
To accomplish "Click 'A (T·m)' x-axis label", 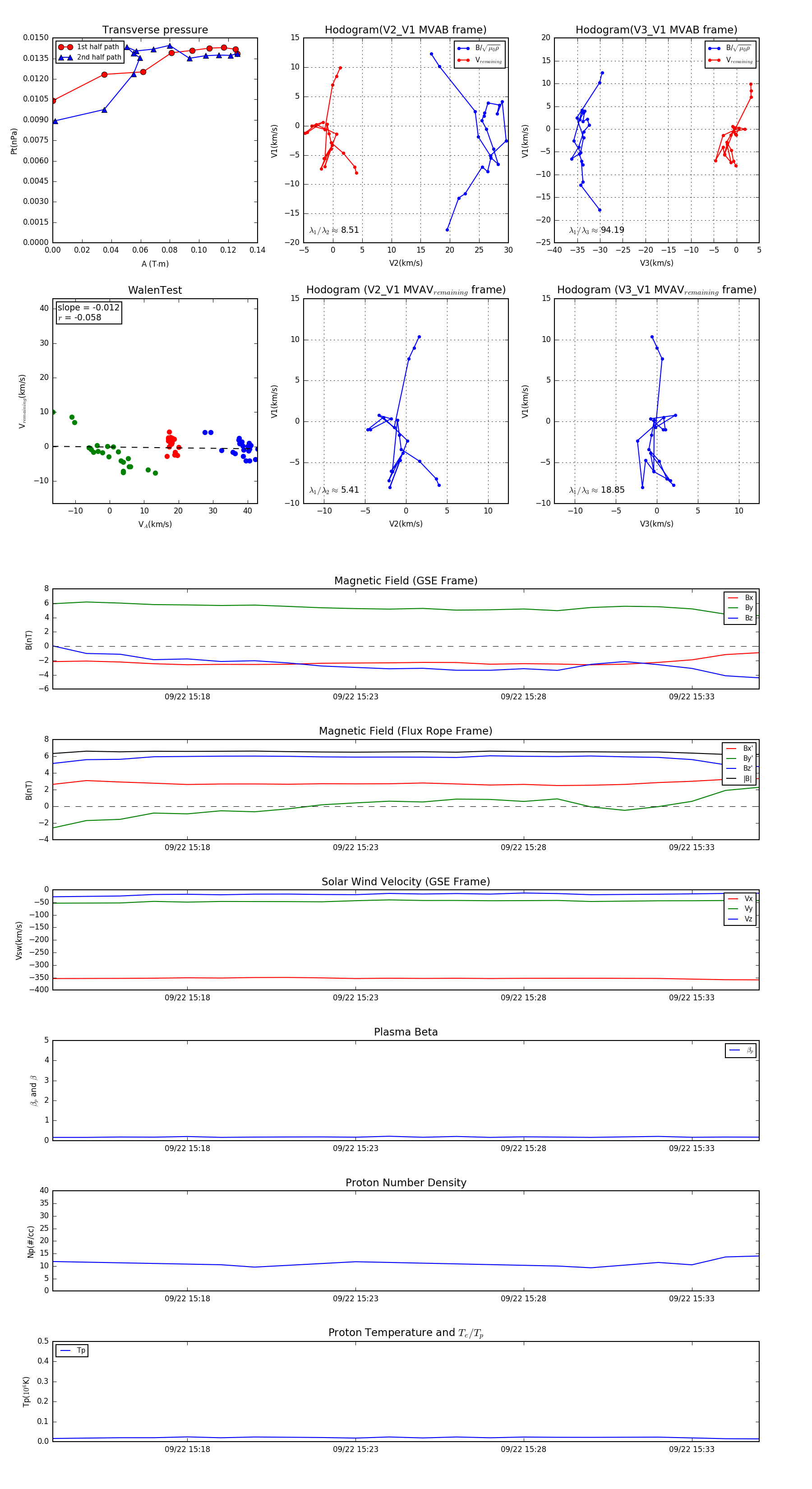I will [x=155, y=264].
